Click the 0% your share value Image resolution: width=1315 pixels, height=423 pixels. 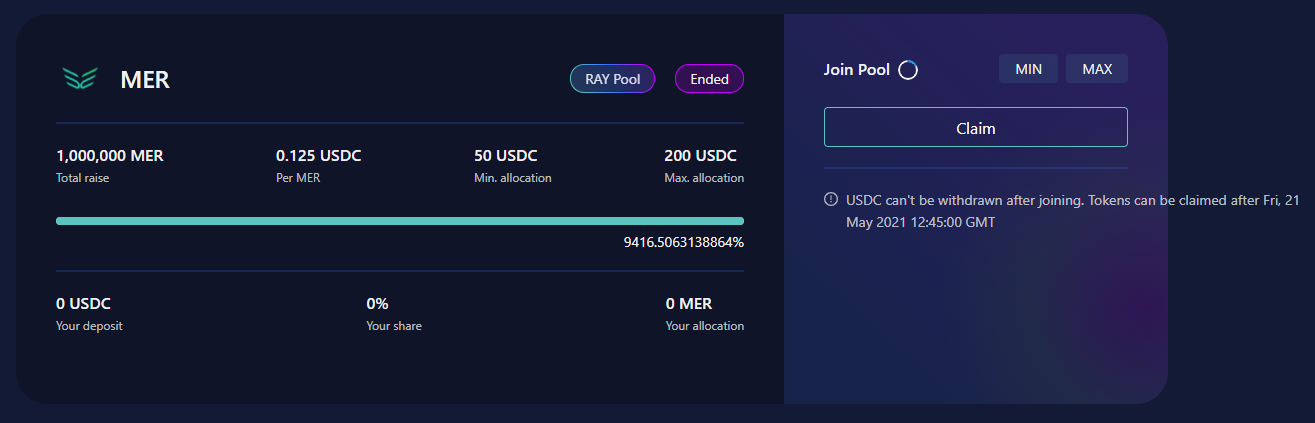pyautogui.click(x=377, y=304)
